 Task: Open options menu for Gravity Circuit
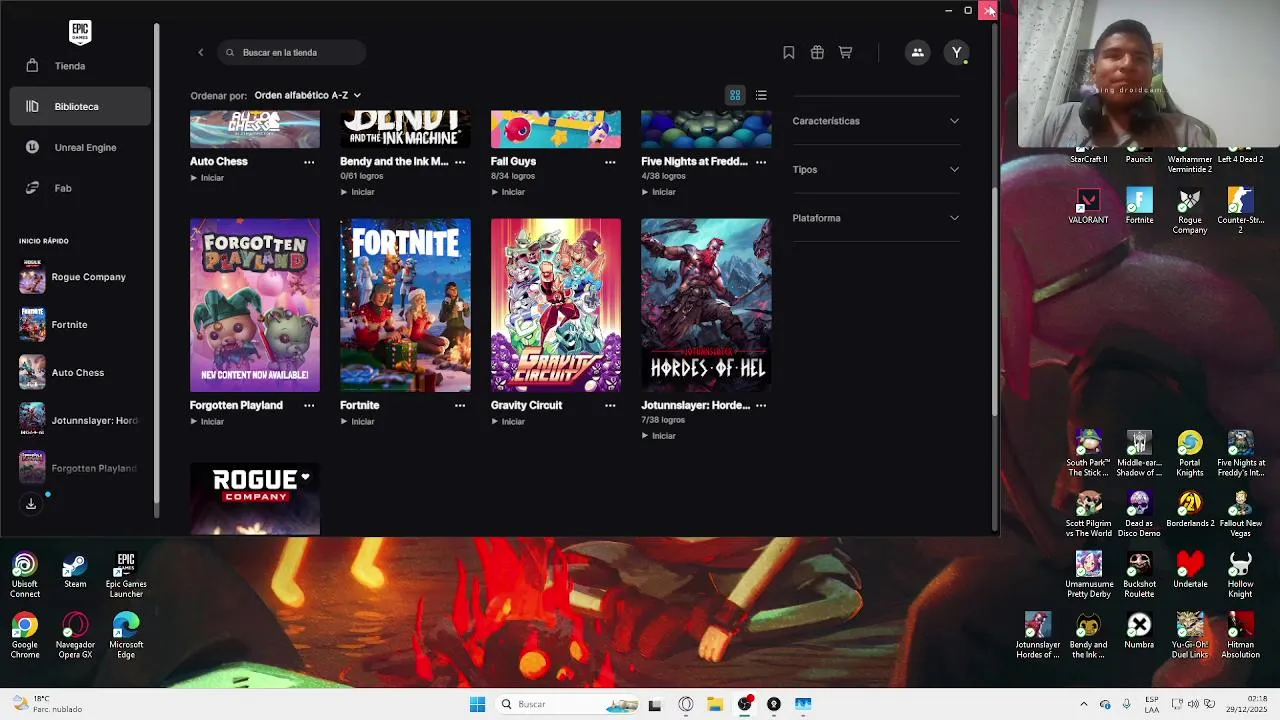(610, 406)
